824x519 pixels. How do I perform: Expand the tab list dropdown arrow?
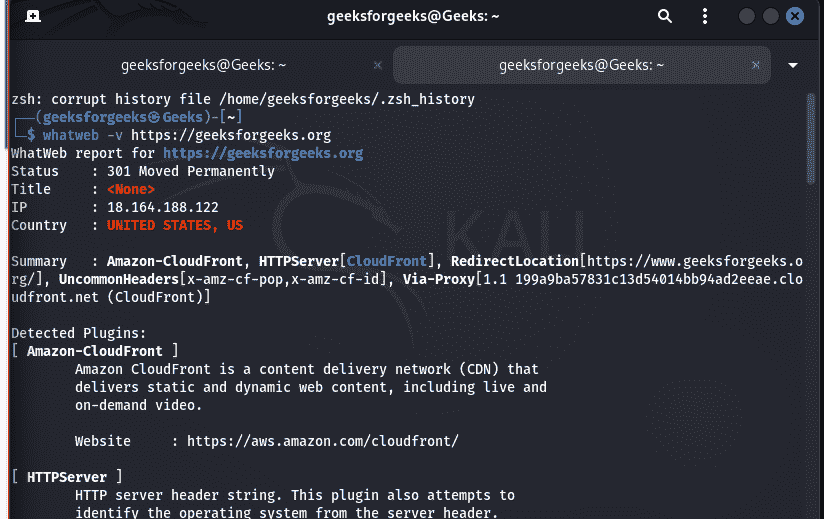click(793, 66)
